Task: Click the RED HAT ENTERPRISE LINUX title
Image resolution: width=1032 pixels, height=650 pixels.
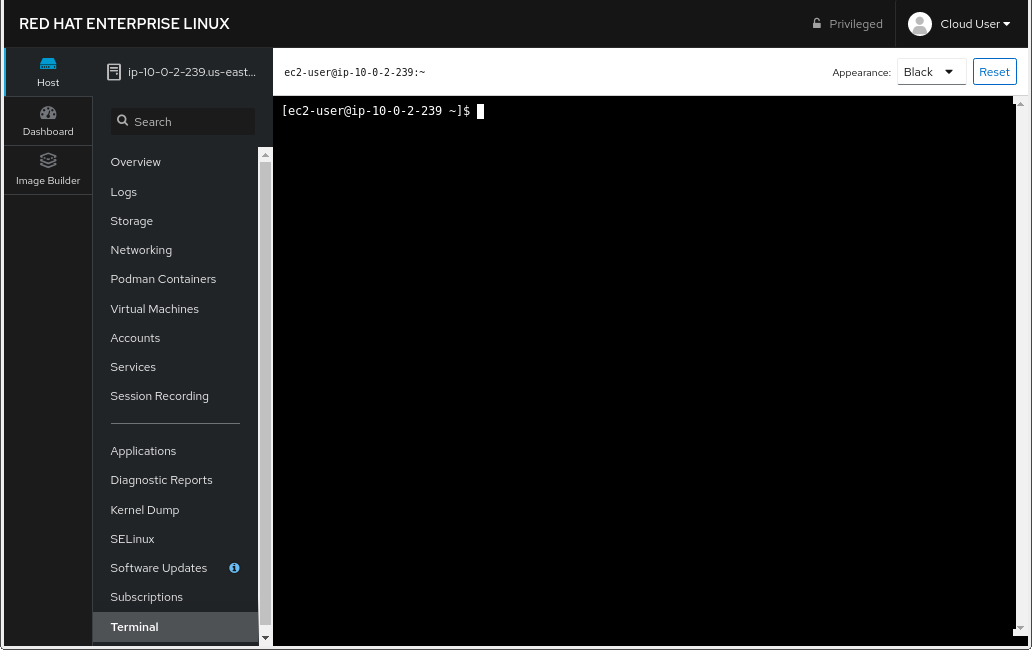Action: (124, 24)
